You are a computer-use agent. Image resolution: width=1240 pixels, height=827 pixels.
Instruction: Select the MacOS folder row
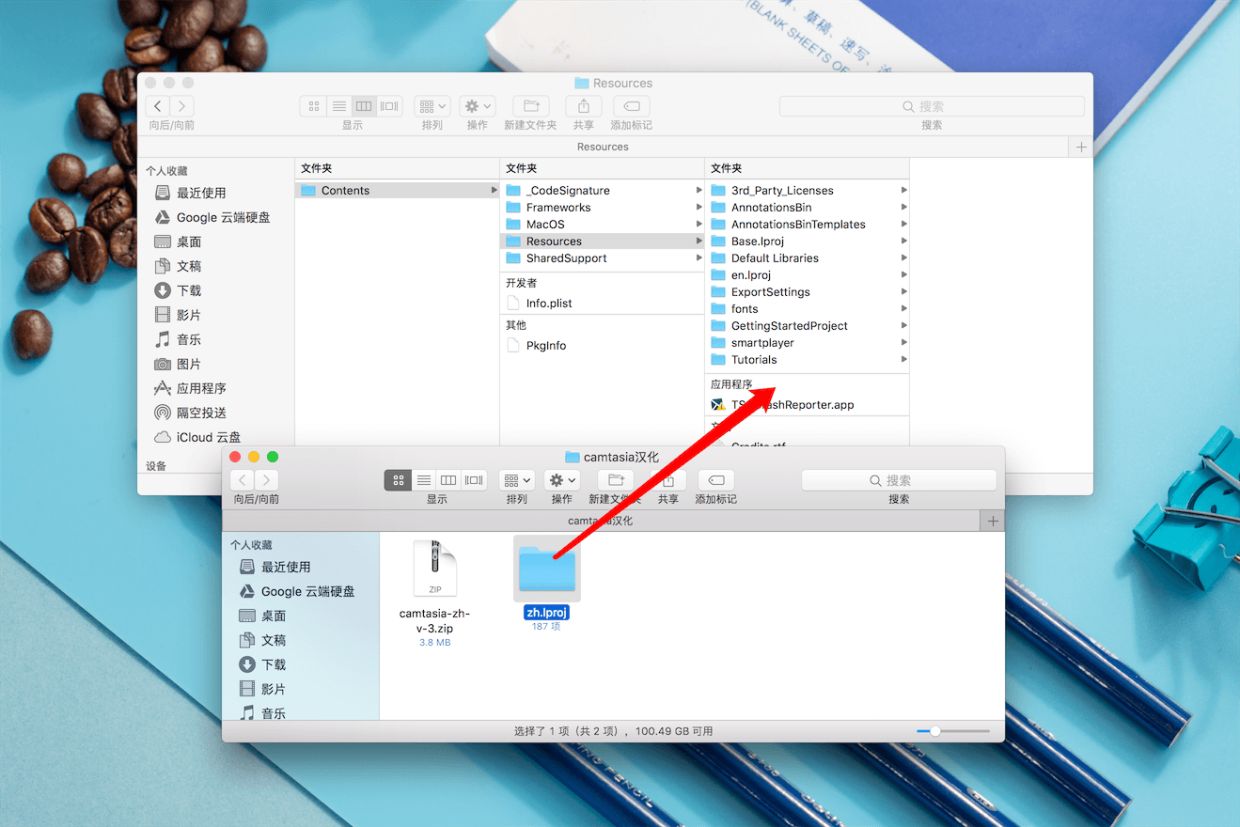click(x=602, y=224)
